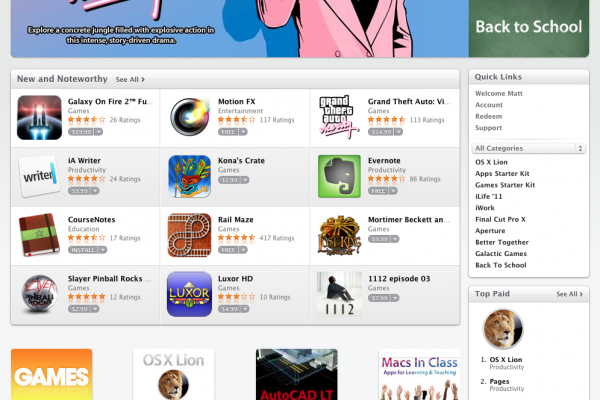Expand the price arrow for Galaxy On Fire 2
The width and height of the screenshot is (600, 400).
tap(98, 132)
